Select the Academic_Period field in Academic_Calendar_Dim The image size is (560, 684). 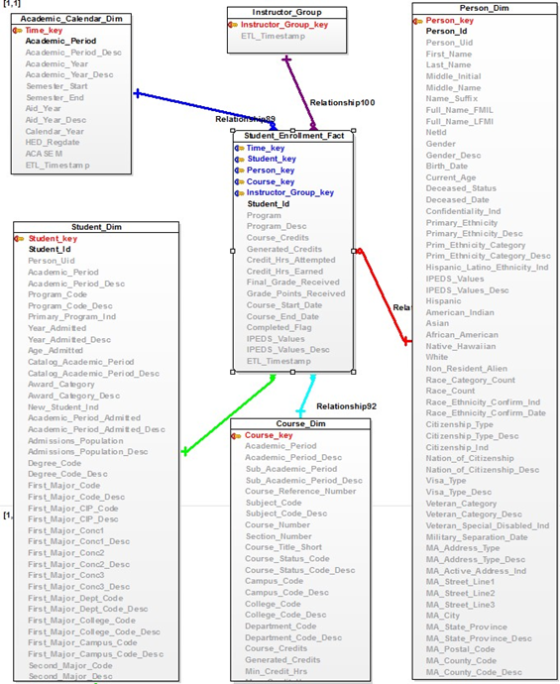tap(61, 41)
